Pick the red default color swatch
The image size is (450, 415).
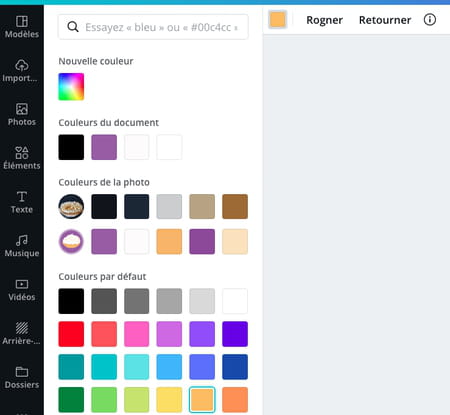click(71, 334)
